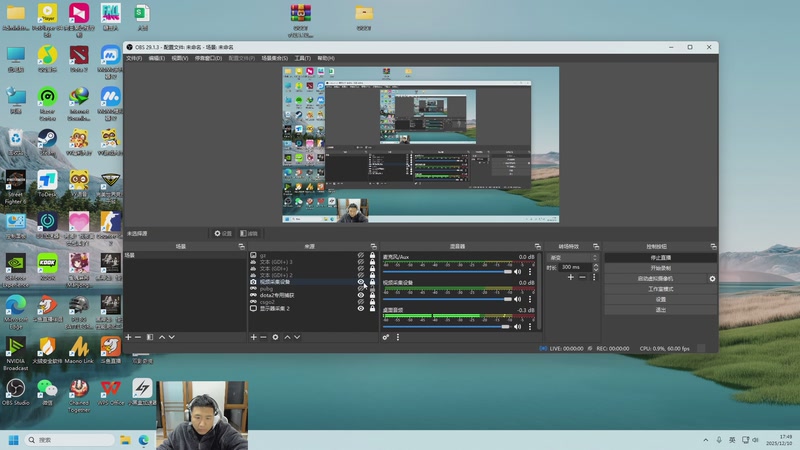This screenshot has height=450, width=800.
Task: Move scene up in Scenes dock
Action: (162, 337)
